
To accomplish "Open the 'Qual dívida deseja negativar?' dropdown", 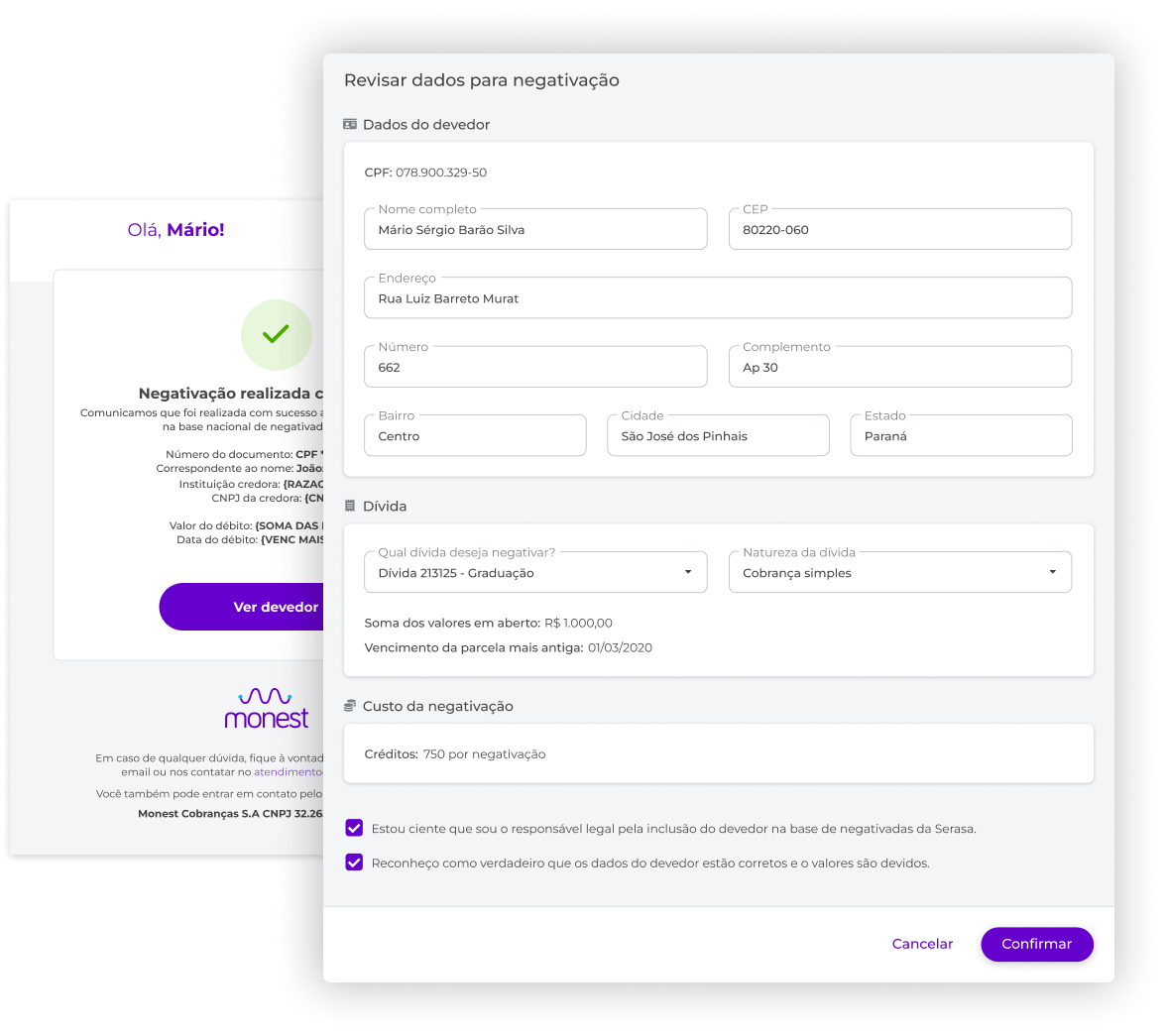I will coord(535,573).
